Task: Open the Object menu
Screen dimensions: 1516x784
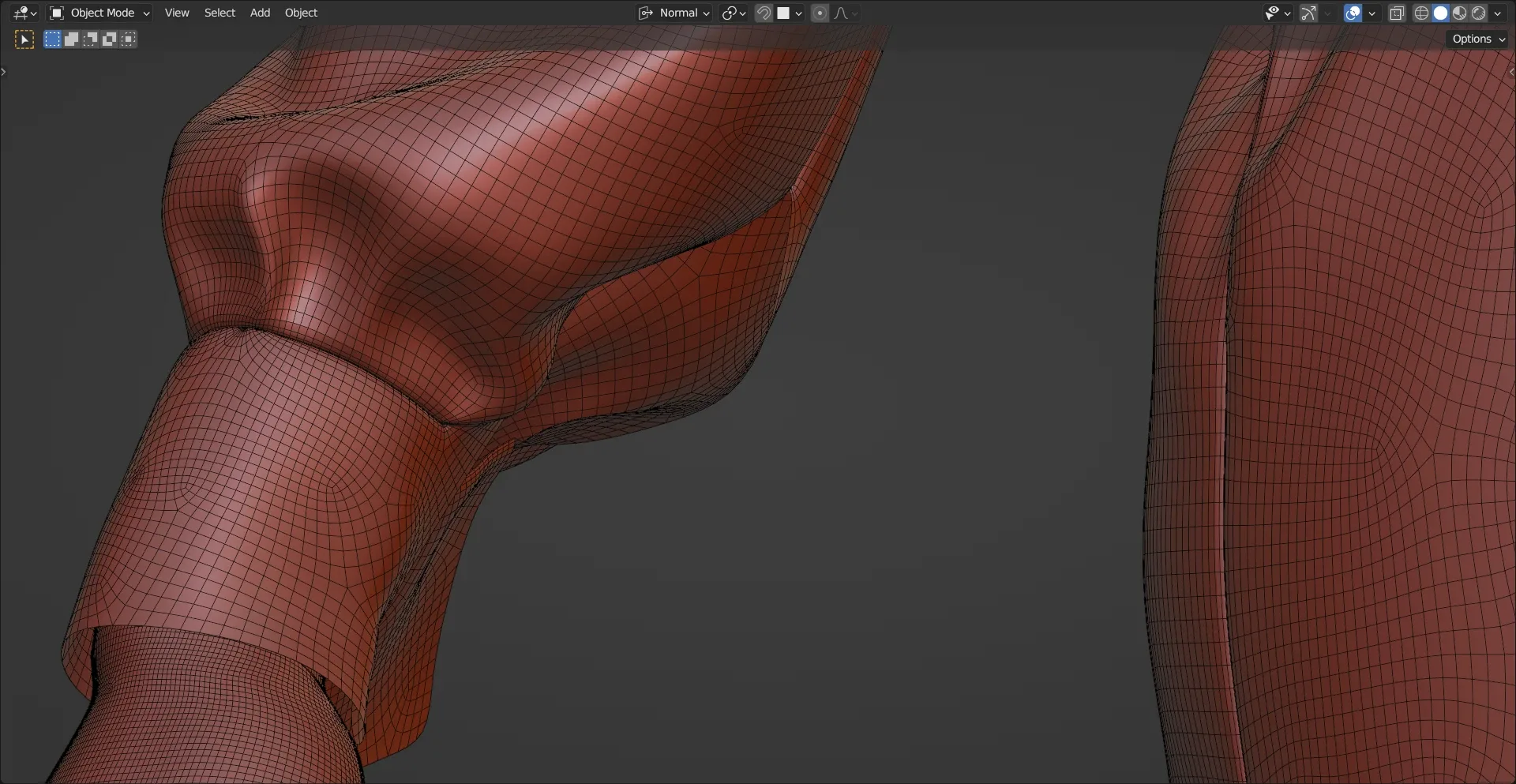Action: coord(301,13)
